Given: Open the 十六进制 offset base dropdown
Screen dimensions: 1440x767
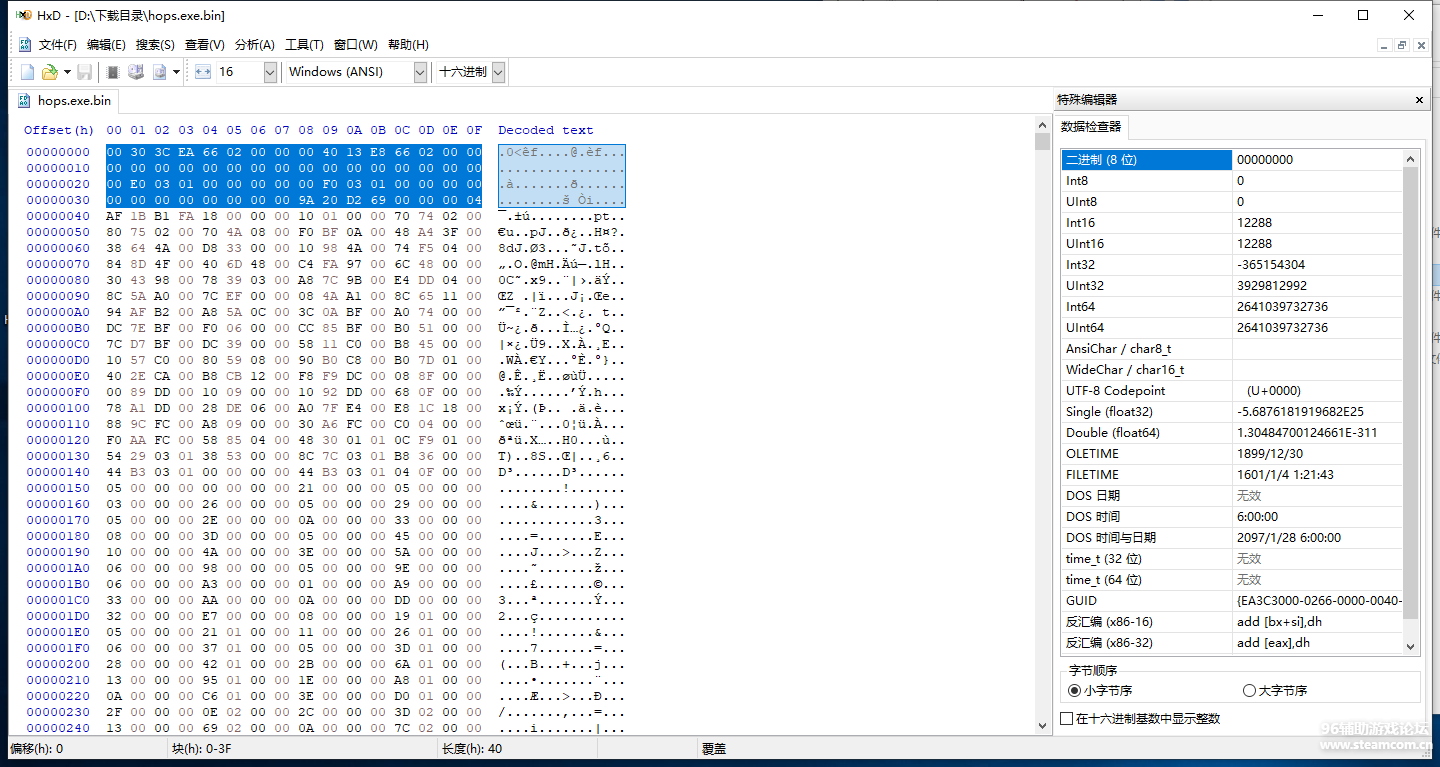Looking at the screenshot, I should click(x=498, y=72).
